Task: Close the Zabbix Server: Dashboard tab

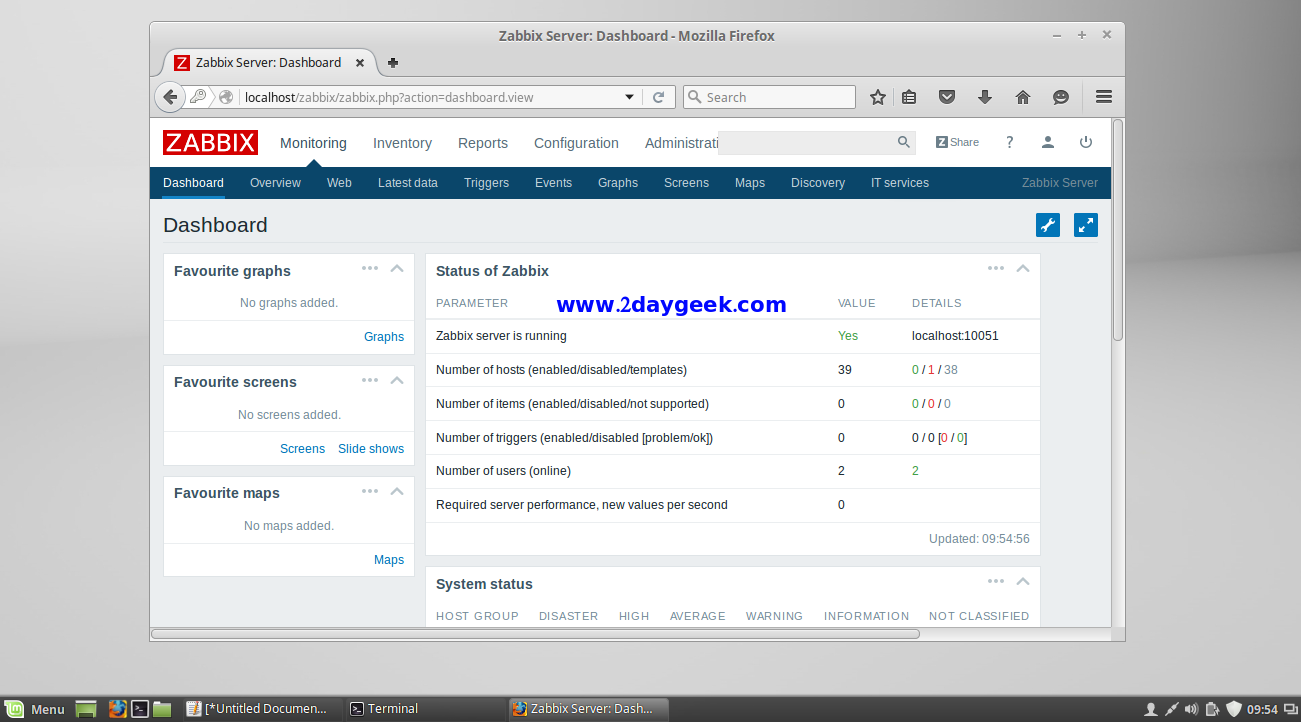Action: (x=360, y=62)
